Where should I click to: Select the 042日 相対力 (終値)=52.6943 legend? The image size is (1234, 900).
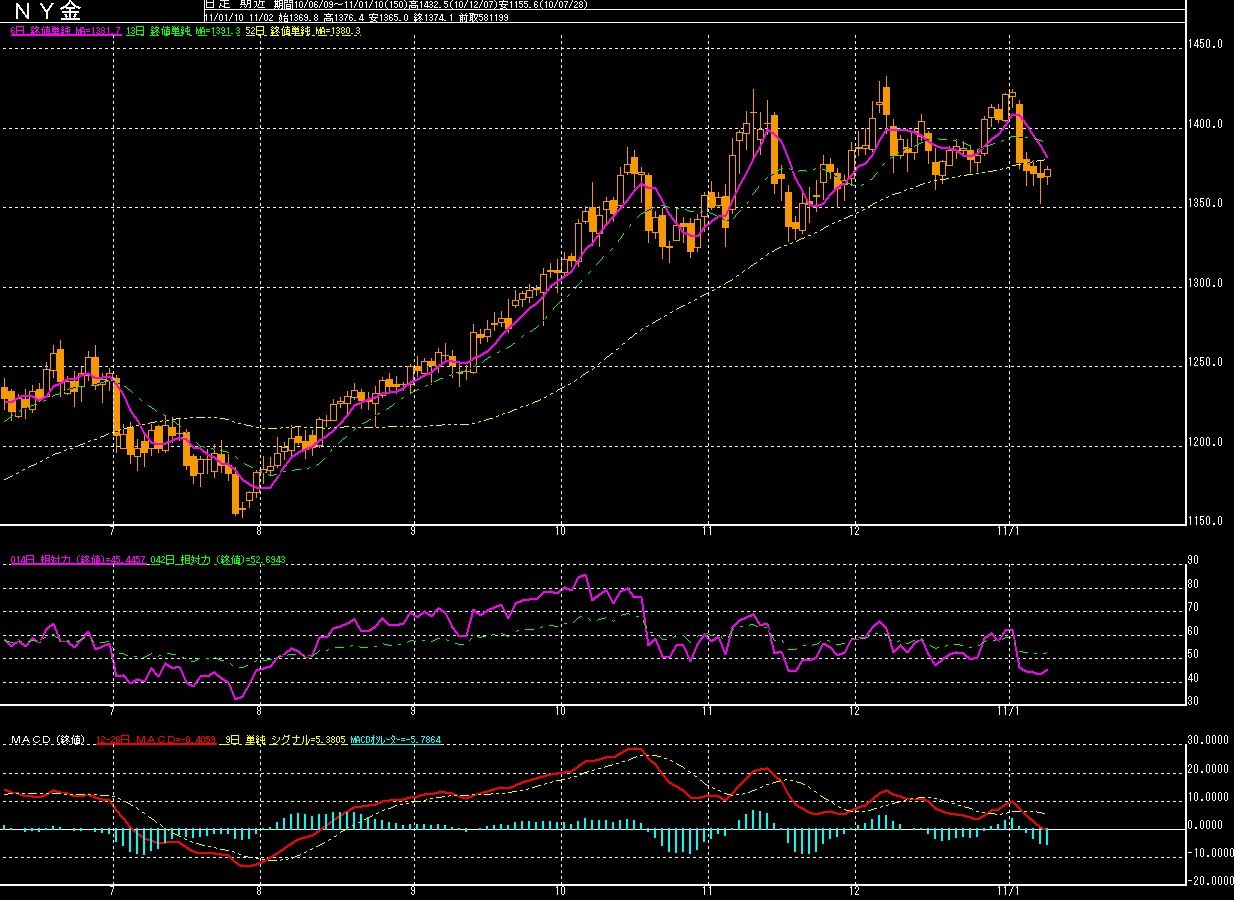pyautogui.click(x=219, y=559)
